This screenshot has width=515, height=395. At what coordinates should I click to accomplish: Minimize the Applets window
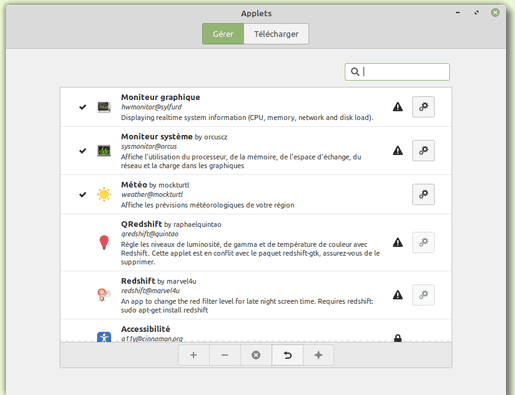458,13
